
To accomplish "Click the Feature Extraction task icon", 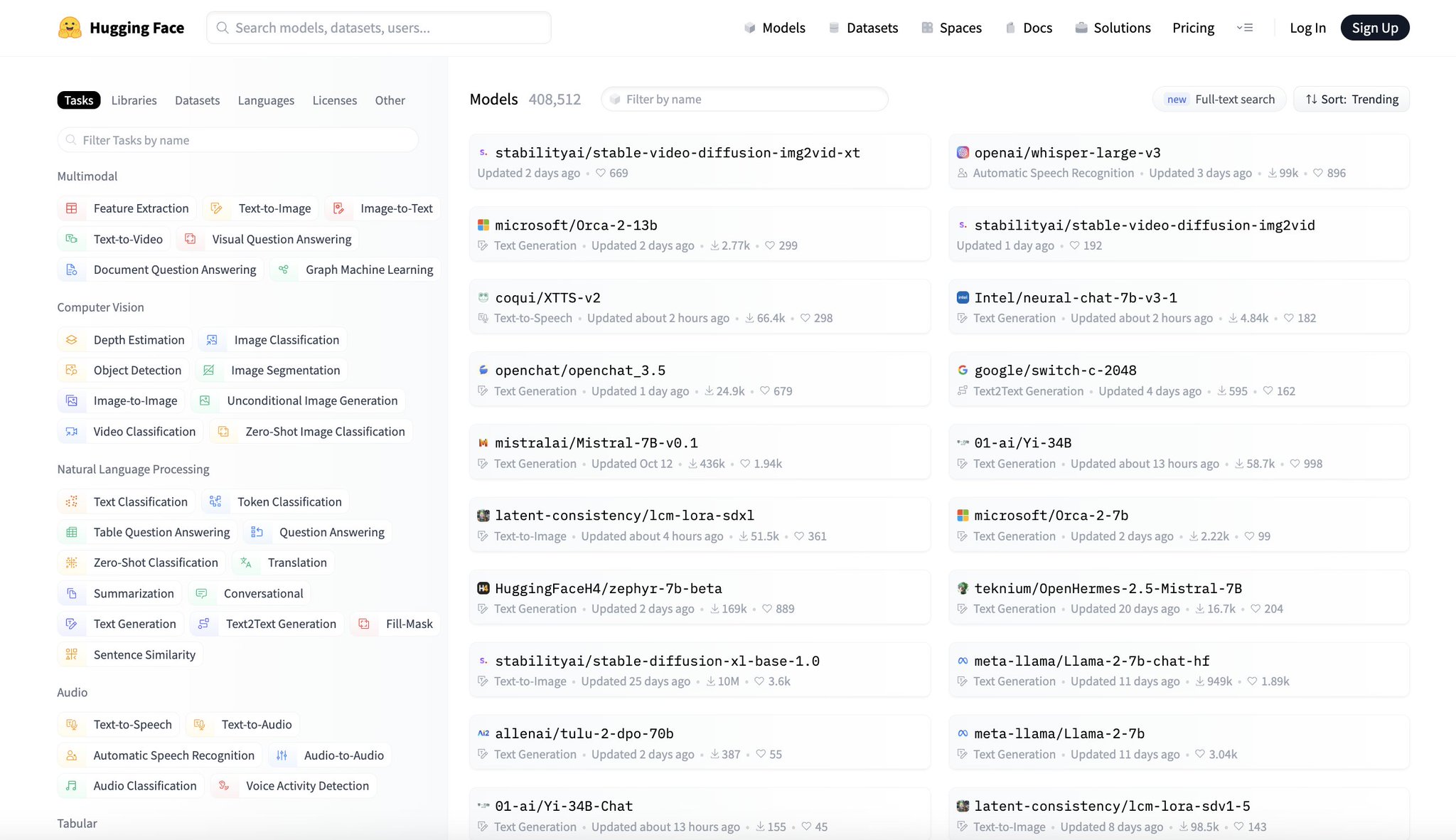I will (x=72, y=208).
